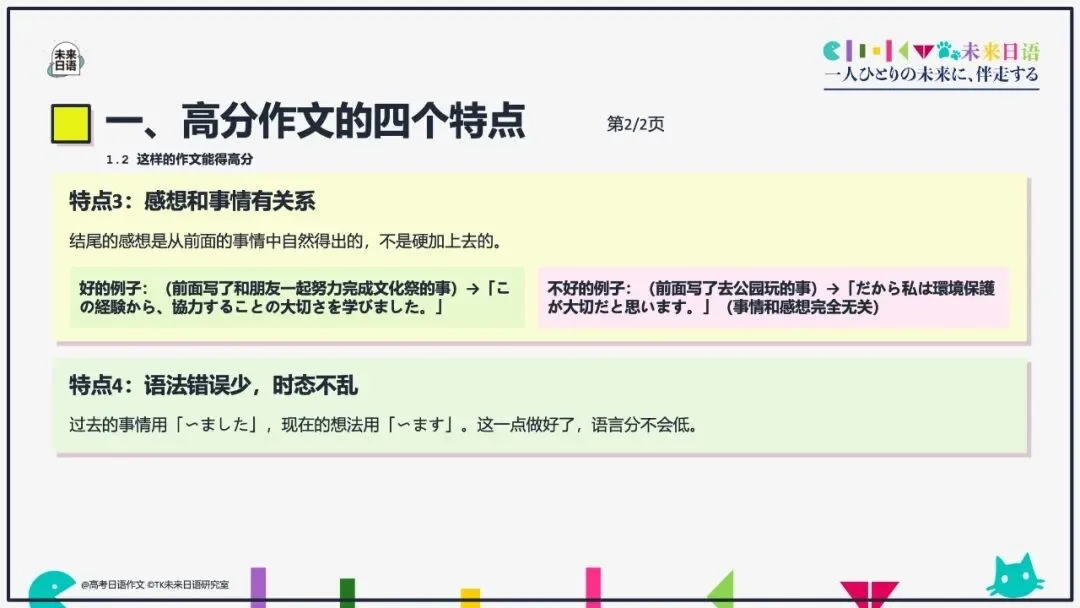The image size is (1080, 608).
Task: Click heading 特点4：语法错误少，时态不乱
Action: click(x=214, y=385)
